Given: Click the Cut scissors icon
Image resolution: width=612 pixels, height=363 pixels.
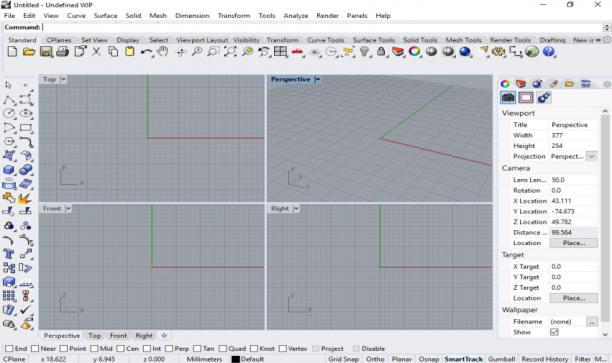Looking at the screenshot, I should (96, 52).
